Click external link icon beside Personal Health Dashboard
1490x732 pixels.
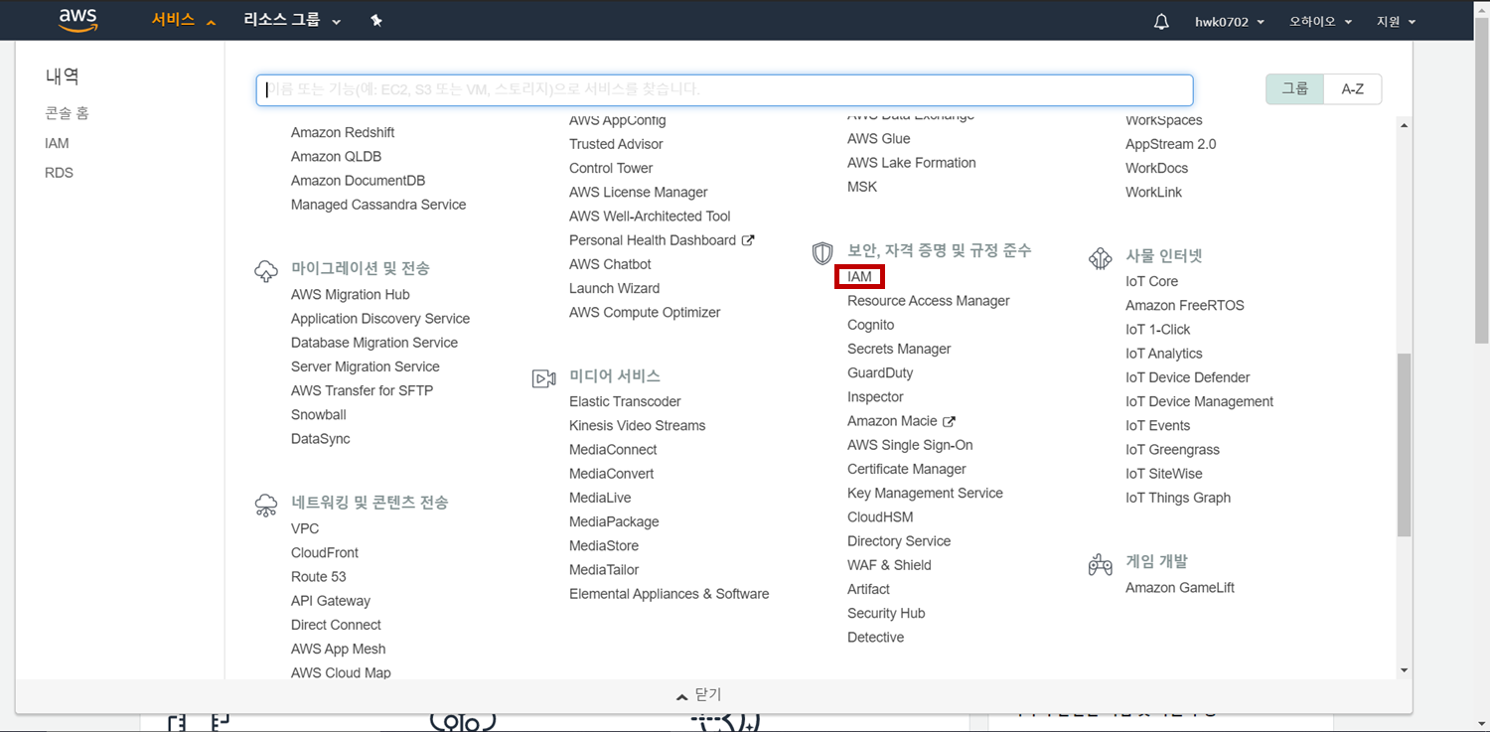747,240
